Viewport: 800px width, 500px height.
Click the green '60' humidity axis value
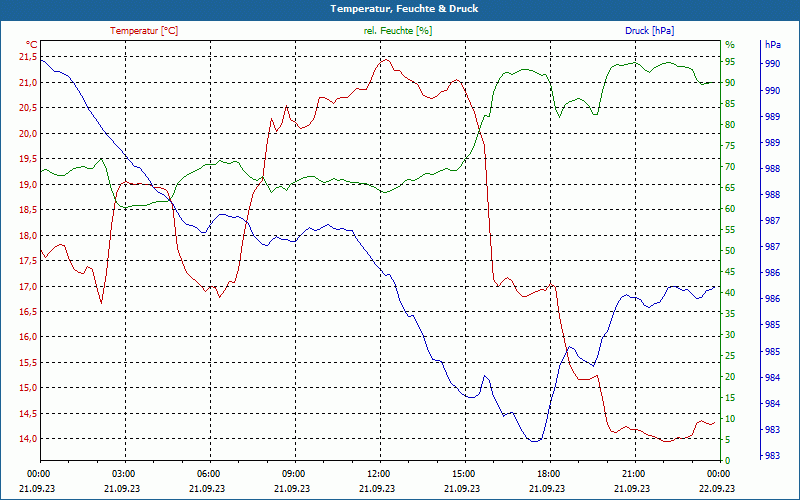click(x=730, y=209)
